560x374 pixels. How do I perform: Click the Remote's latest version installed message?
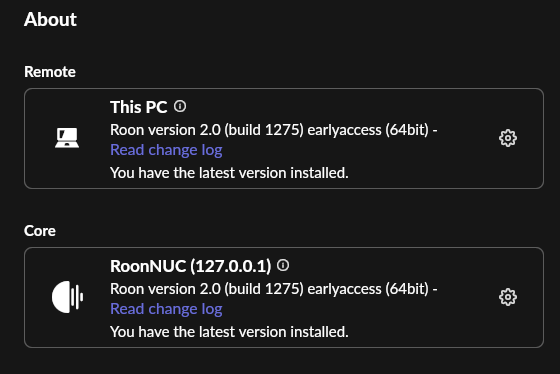pyautogui.click(x=229, y=173)
